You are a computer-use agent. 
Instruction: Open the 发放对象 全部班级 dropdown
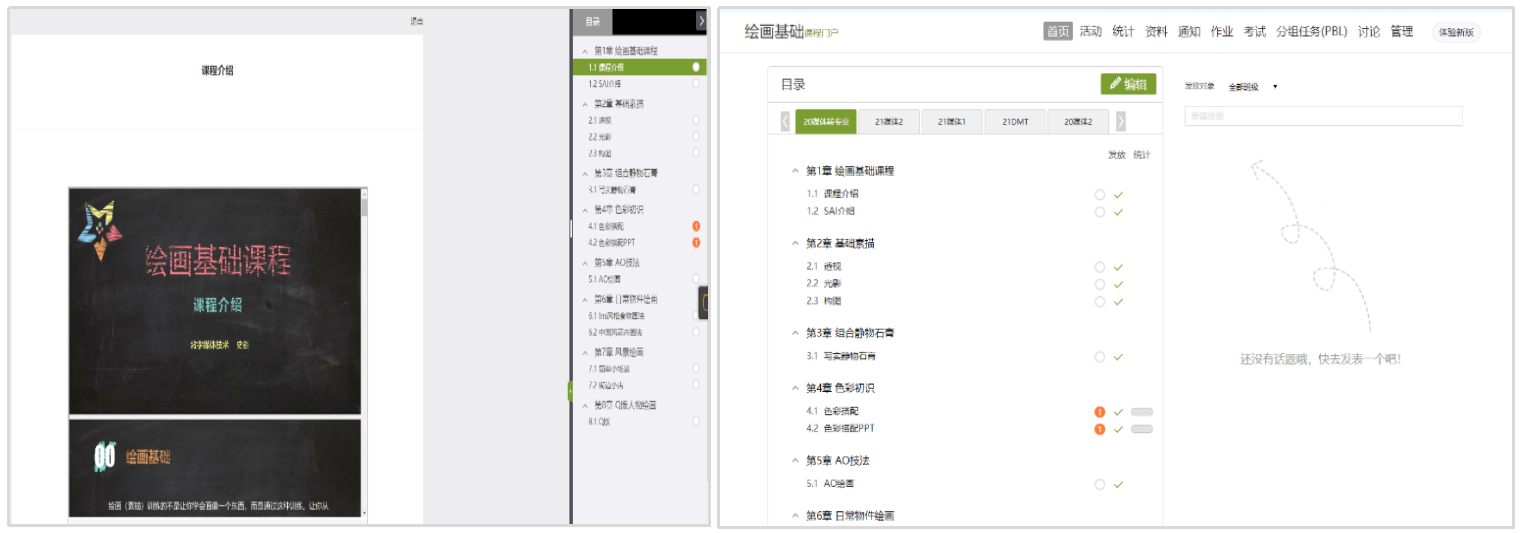point(1253,87)
